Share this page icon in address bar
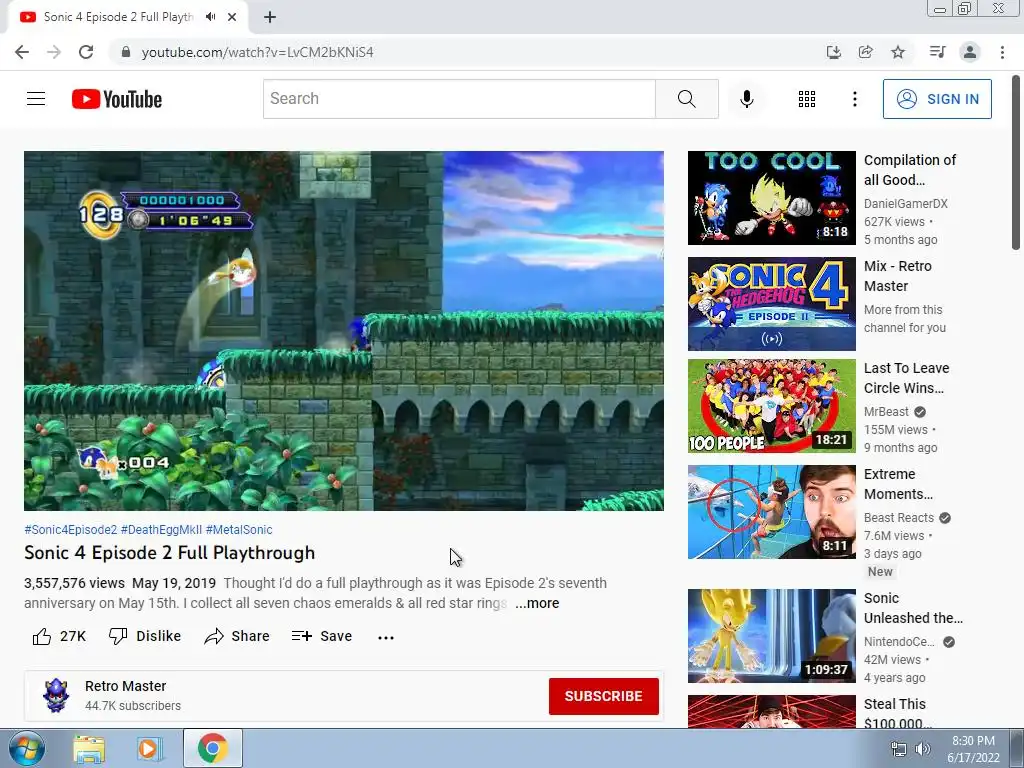This screenshot has width=1024, height=768. point(866,52)
